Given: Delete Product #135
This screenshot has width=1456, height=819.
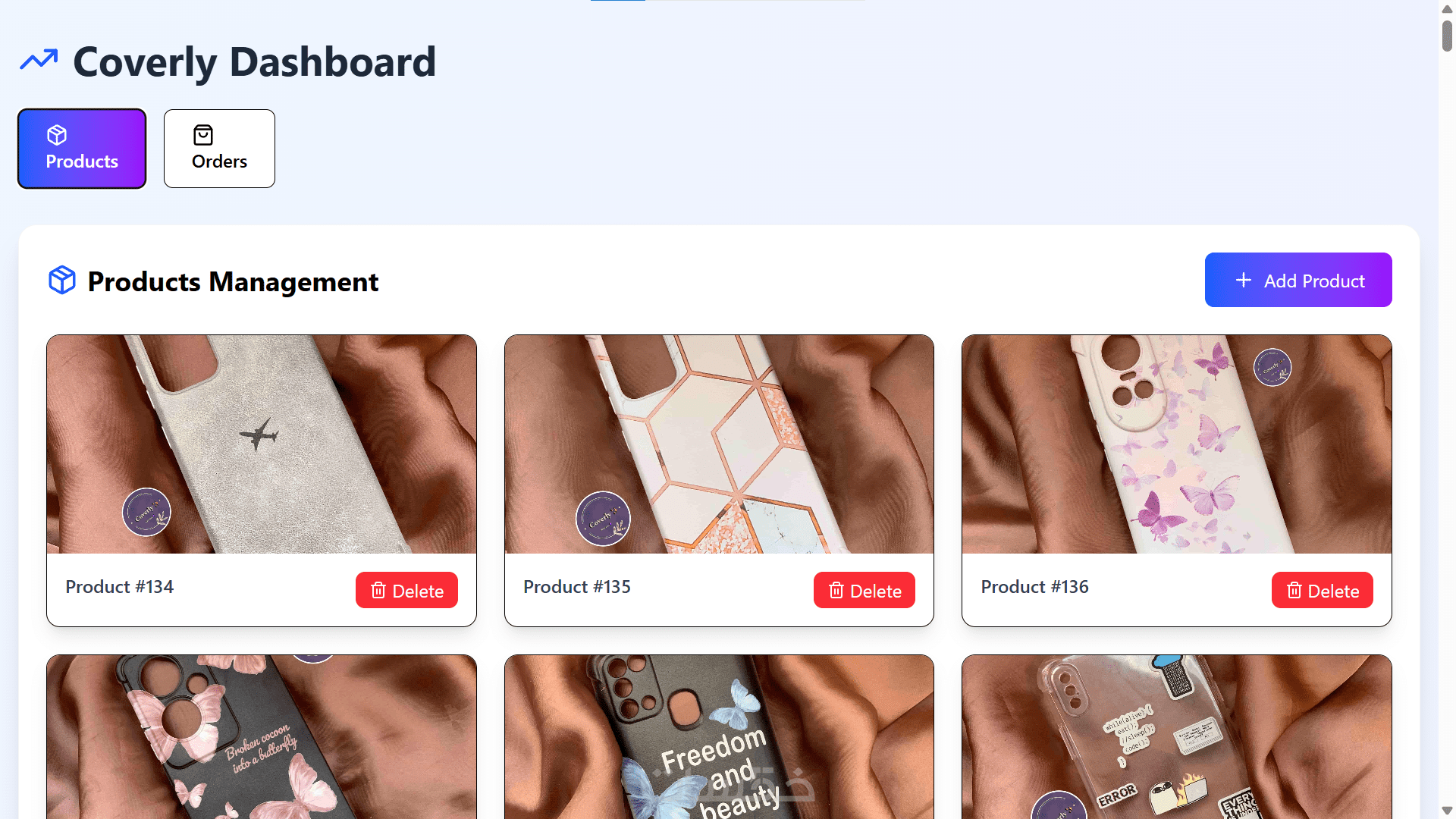Looking at the screenshot, I should point(864,590).
